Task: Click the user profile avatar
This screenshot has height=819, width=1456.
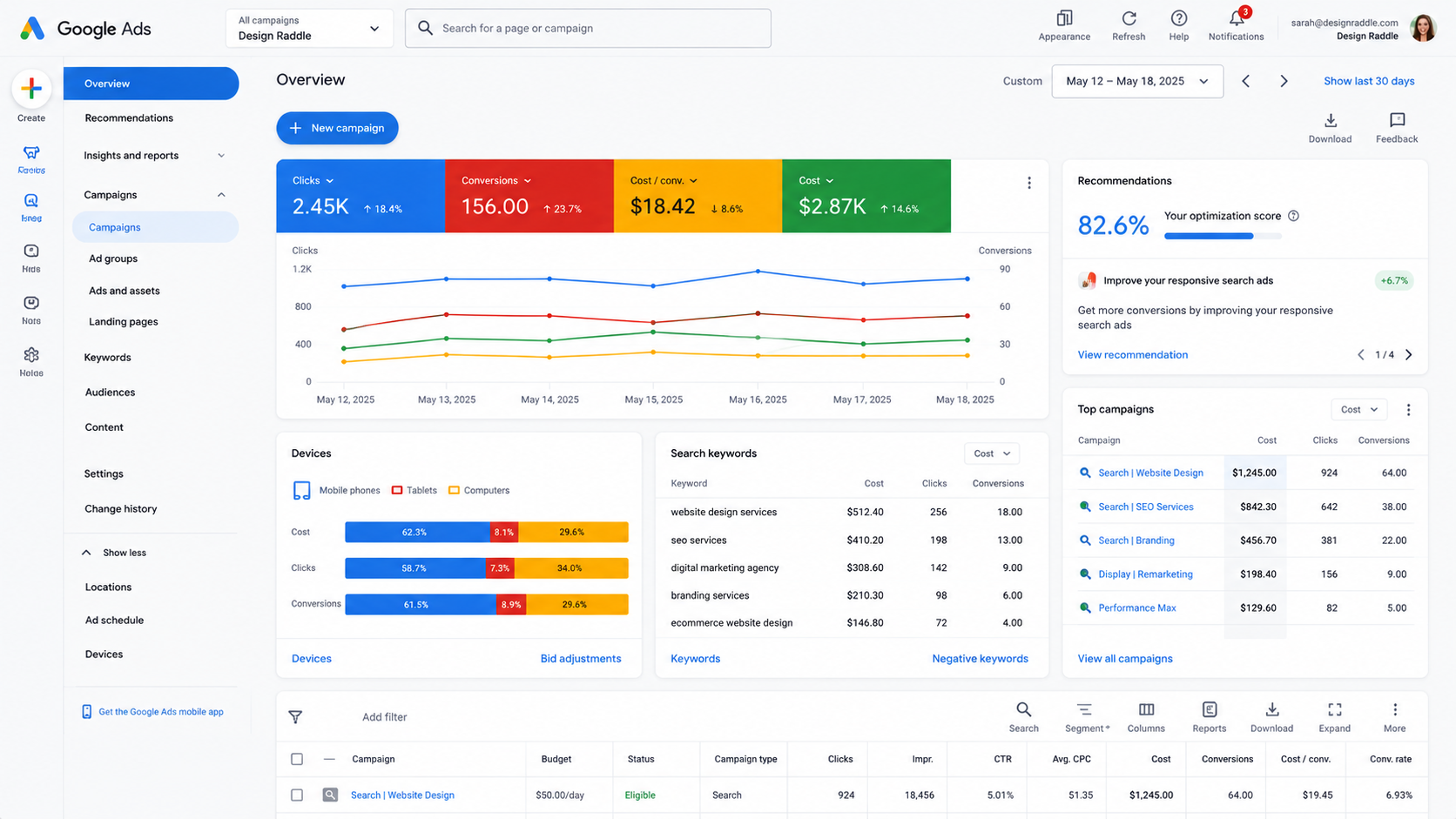Action: click(1423, 28)
